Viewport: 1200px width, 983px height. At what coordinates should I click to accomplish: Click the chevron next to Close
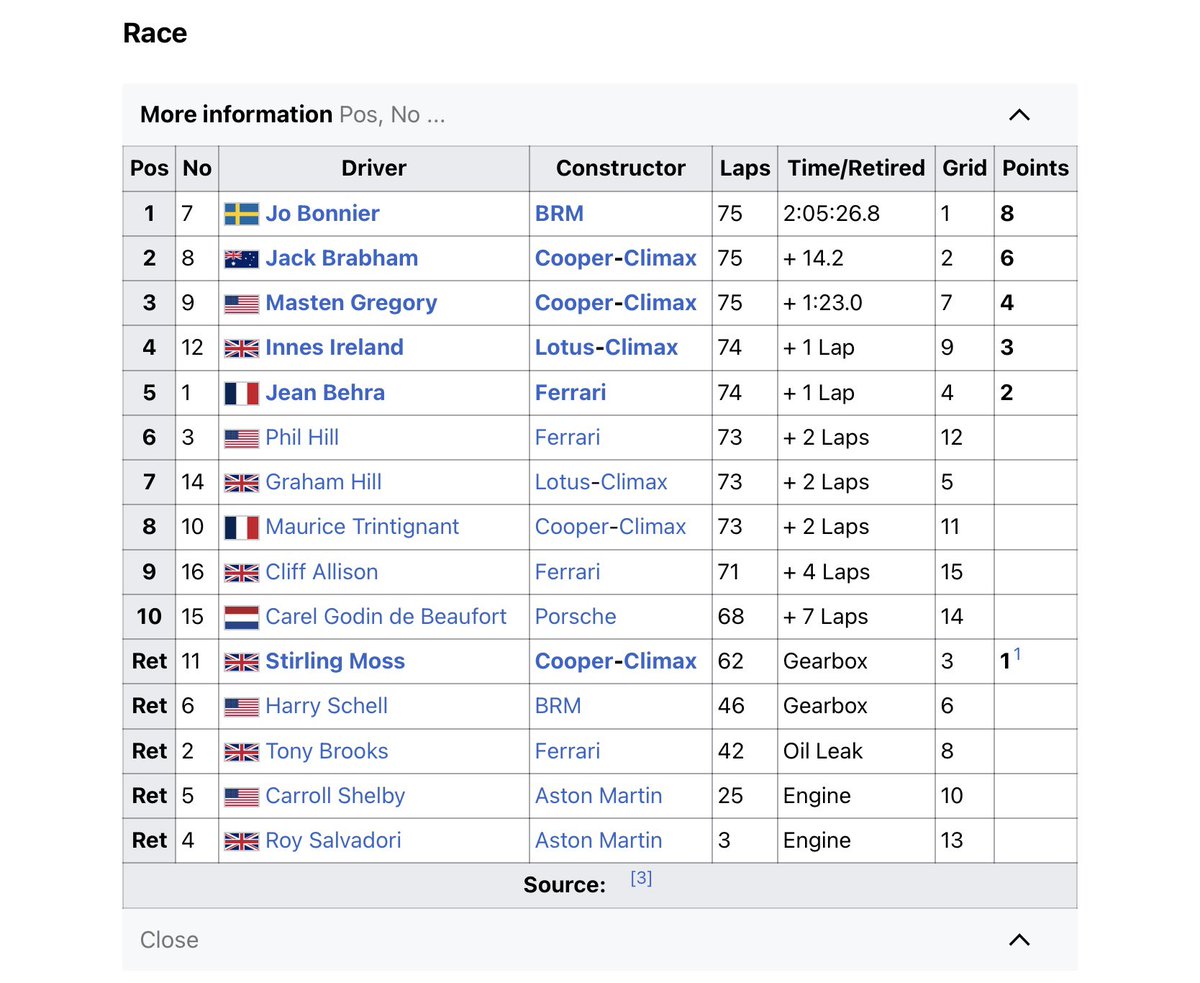1018,940
